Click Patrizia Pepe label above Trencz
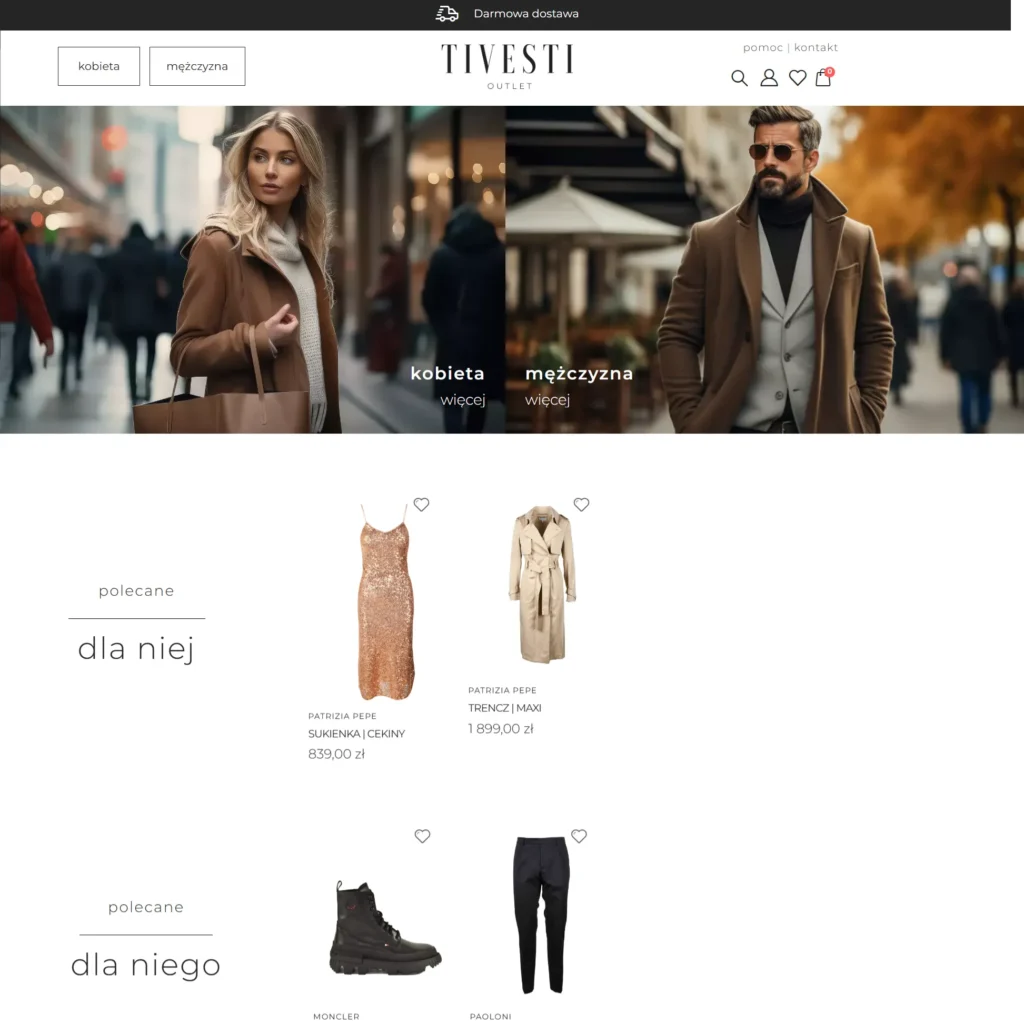 point(502,690)
